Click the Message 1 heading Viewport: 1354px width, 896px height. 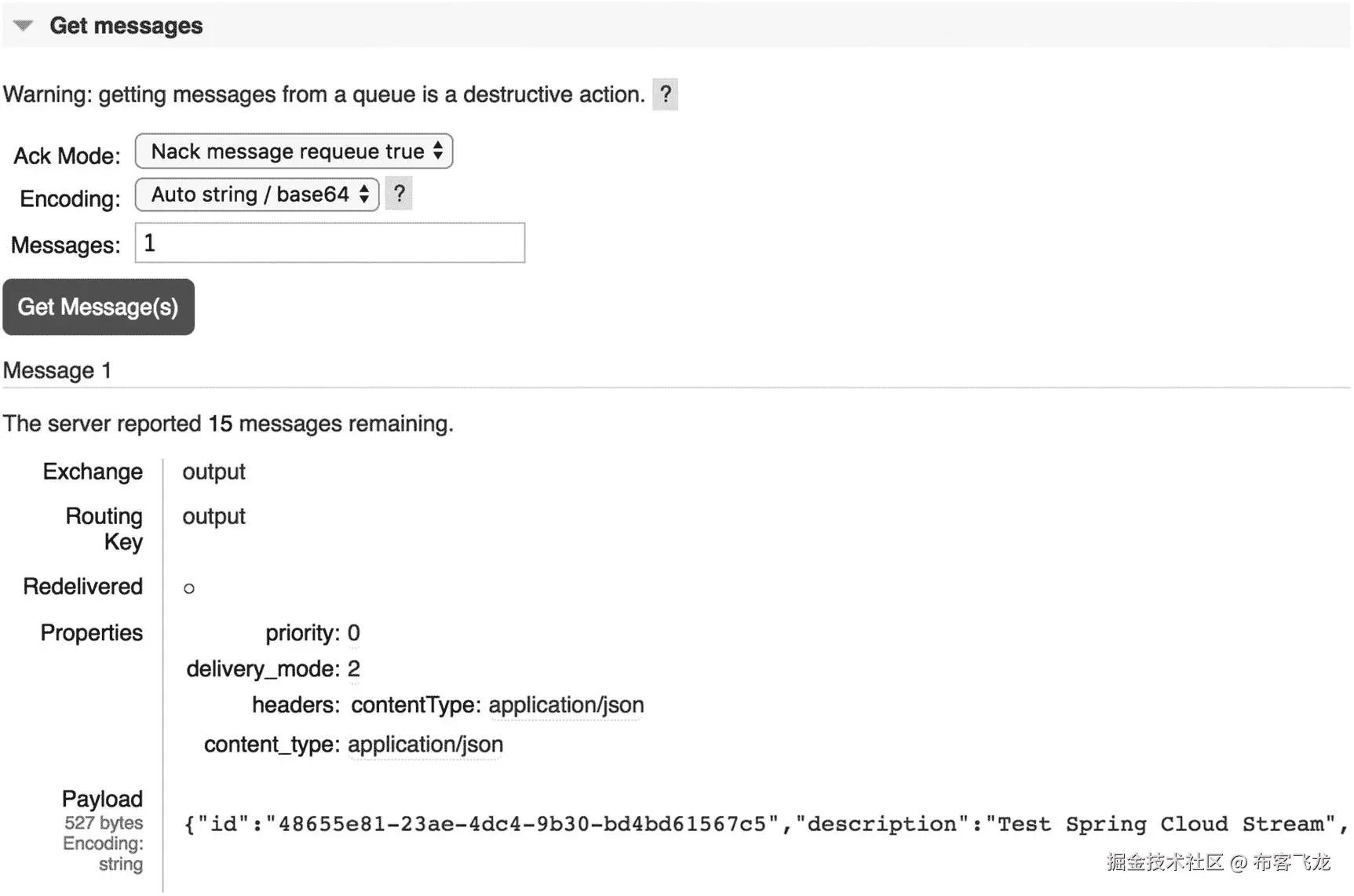(x=57, y=370)
